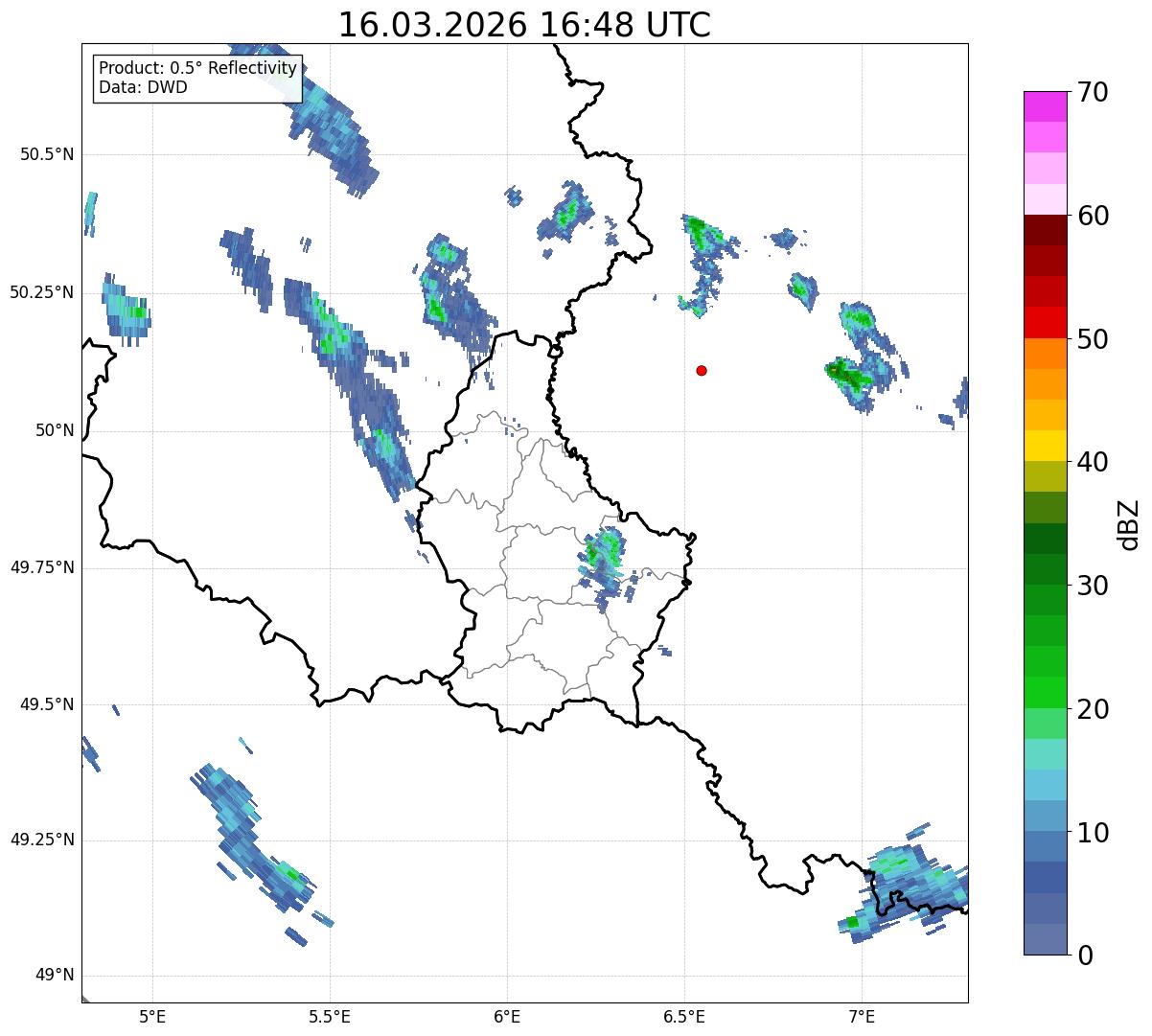Click the 49.25°N latitude label
1152x1036 pixels.
42,840
